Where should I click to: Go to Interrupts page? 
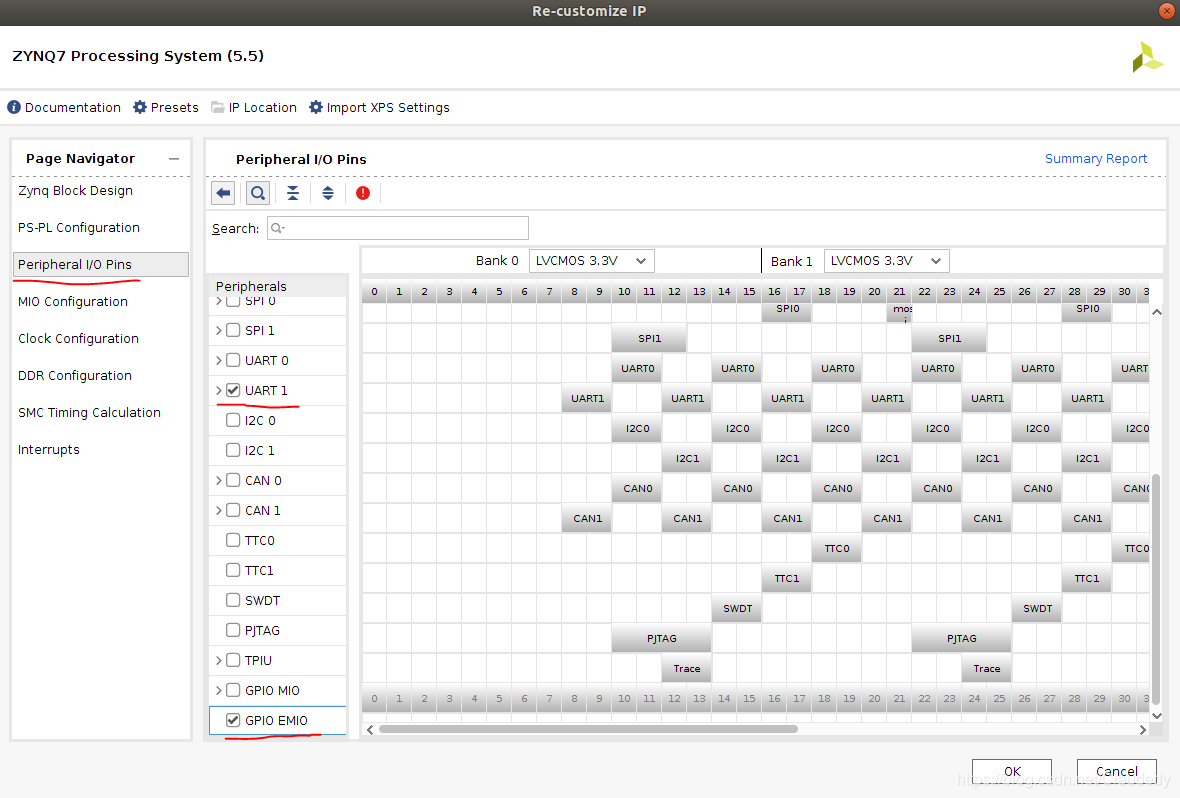point(49,449)
